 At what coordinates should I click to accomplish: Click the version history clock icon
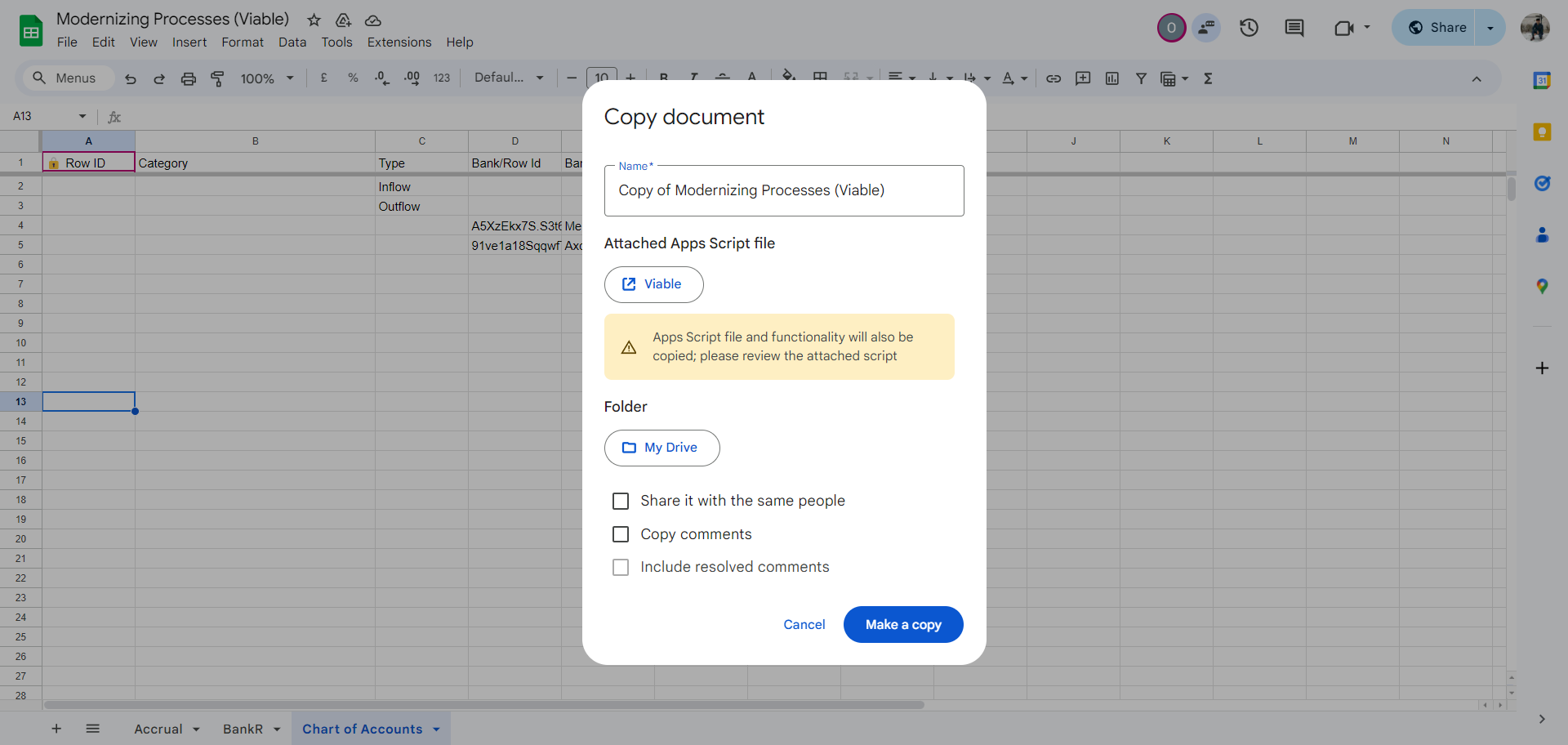pos(1249,28)
